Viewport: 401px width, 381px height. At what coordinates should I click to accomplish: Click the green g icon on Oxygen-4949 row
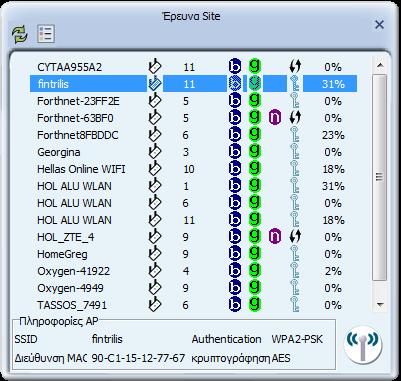255,288
